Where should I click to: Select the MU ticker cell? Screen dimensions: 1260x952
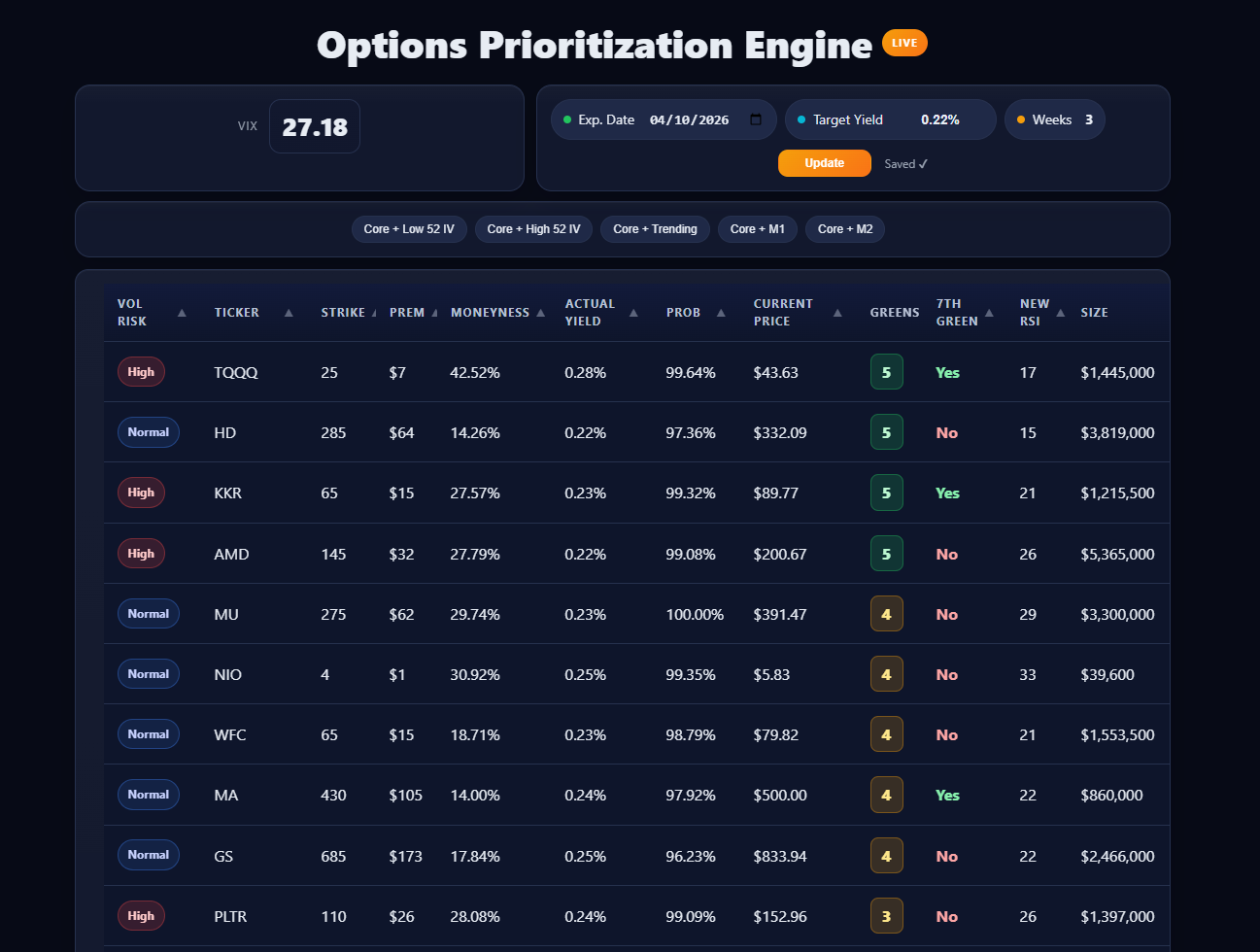[226, 614]
